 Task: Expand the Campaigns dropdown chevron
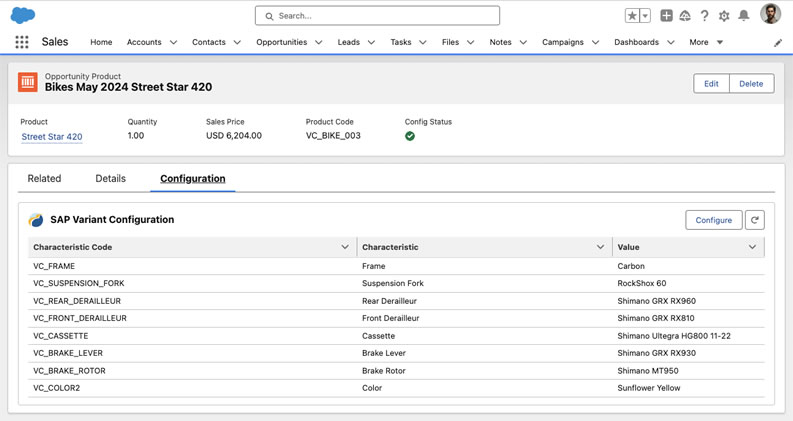(596, 43)
